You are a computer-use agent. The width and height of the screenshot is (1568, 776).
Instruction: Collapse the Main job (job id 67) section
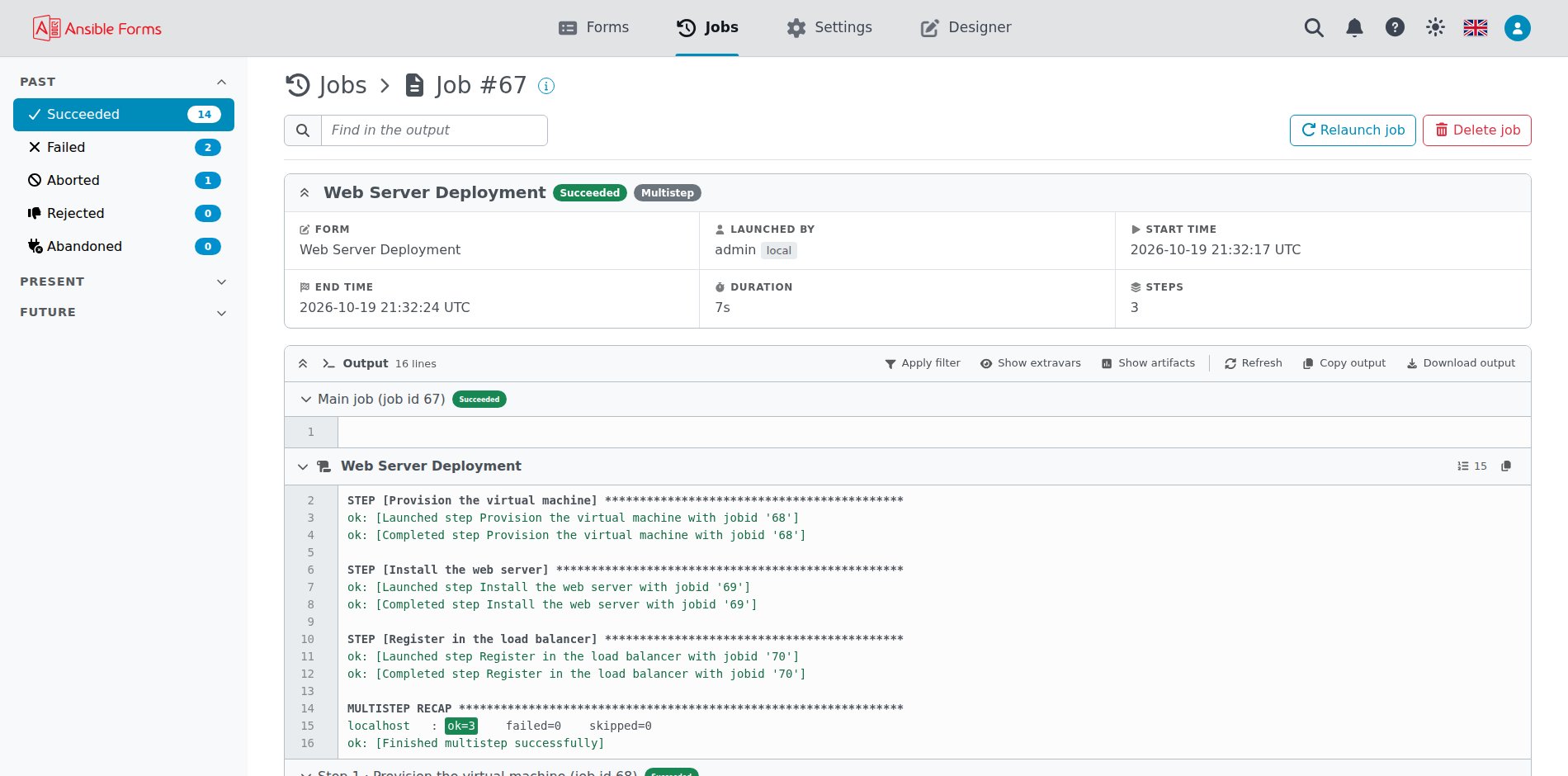306,400
